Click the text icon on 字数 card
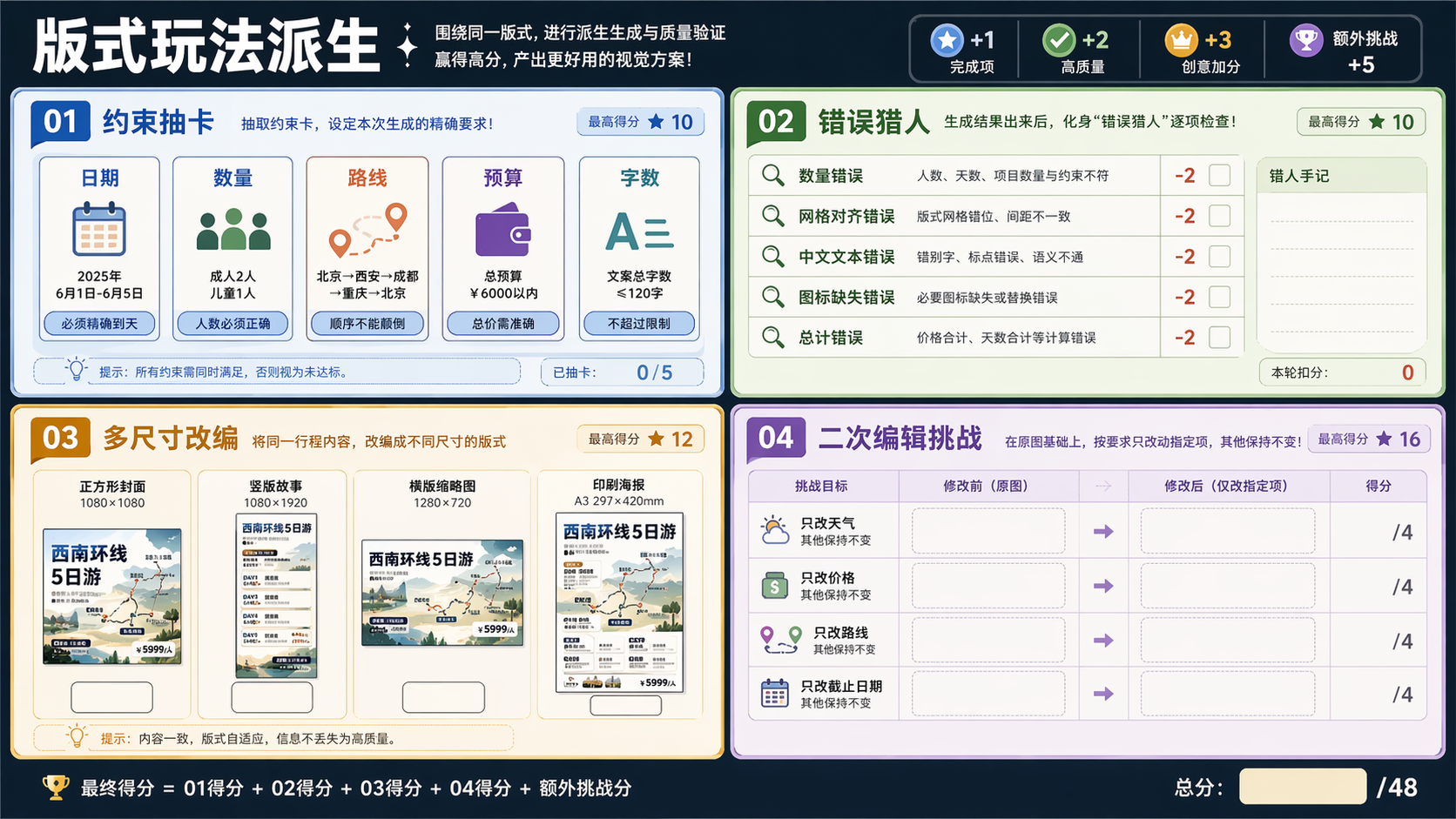1456x819 pixels. [x=639, y=232]
